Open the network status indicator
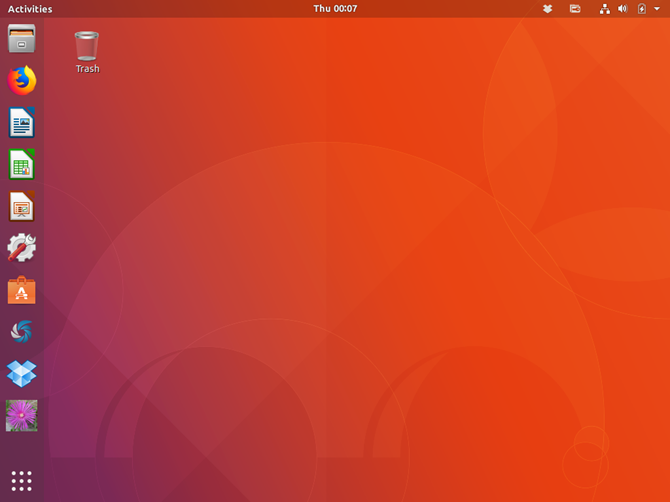670x502 pixels. coord(605,9)
